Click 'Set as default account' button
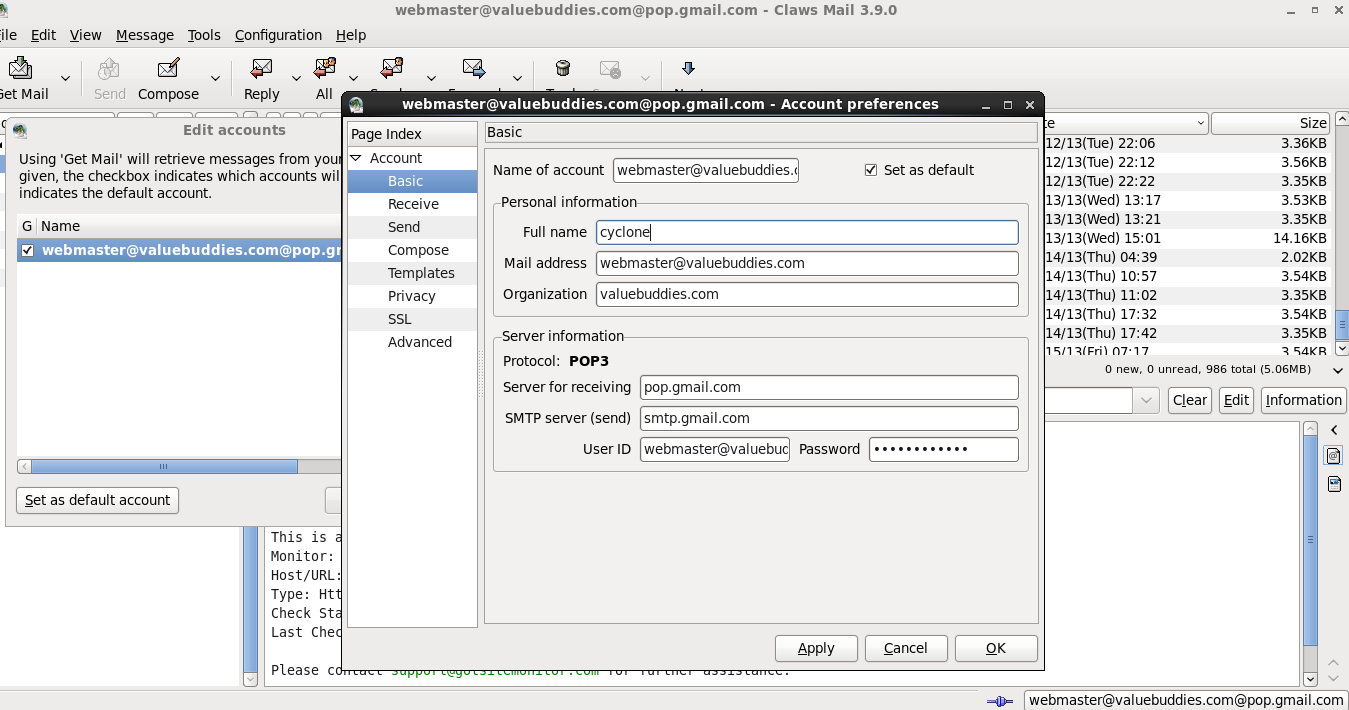The width and height of the screenshot is (1349, 710). [98, 500]
